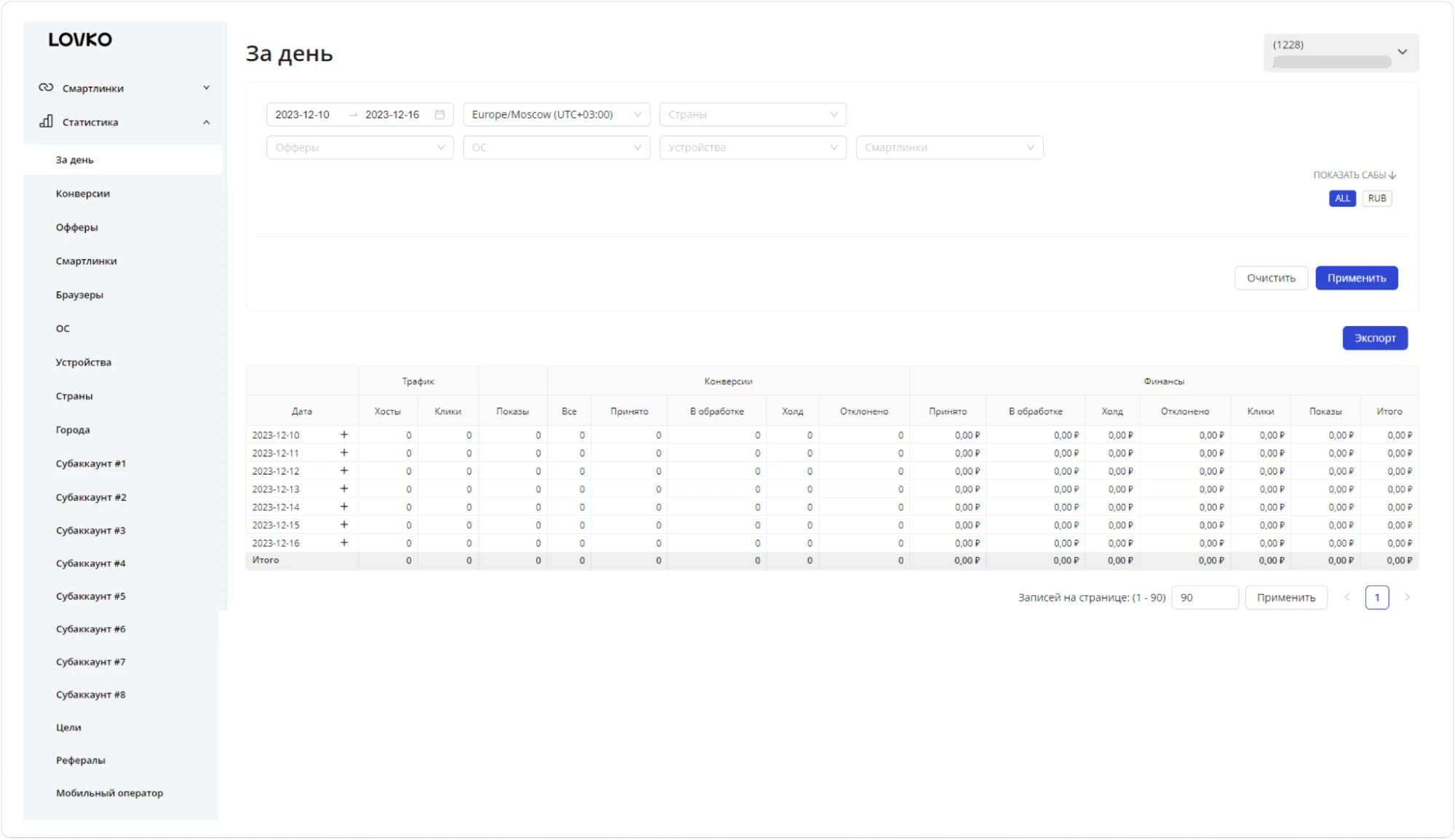The width and height of the screenshot is (1455, 840).
Task: Expand row 2023-12-11 with plus icon
Action: pos(344,453)
